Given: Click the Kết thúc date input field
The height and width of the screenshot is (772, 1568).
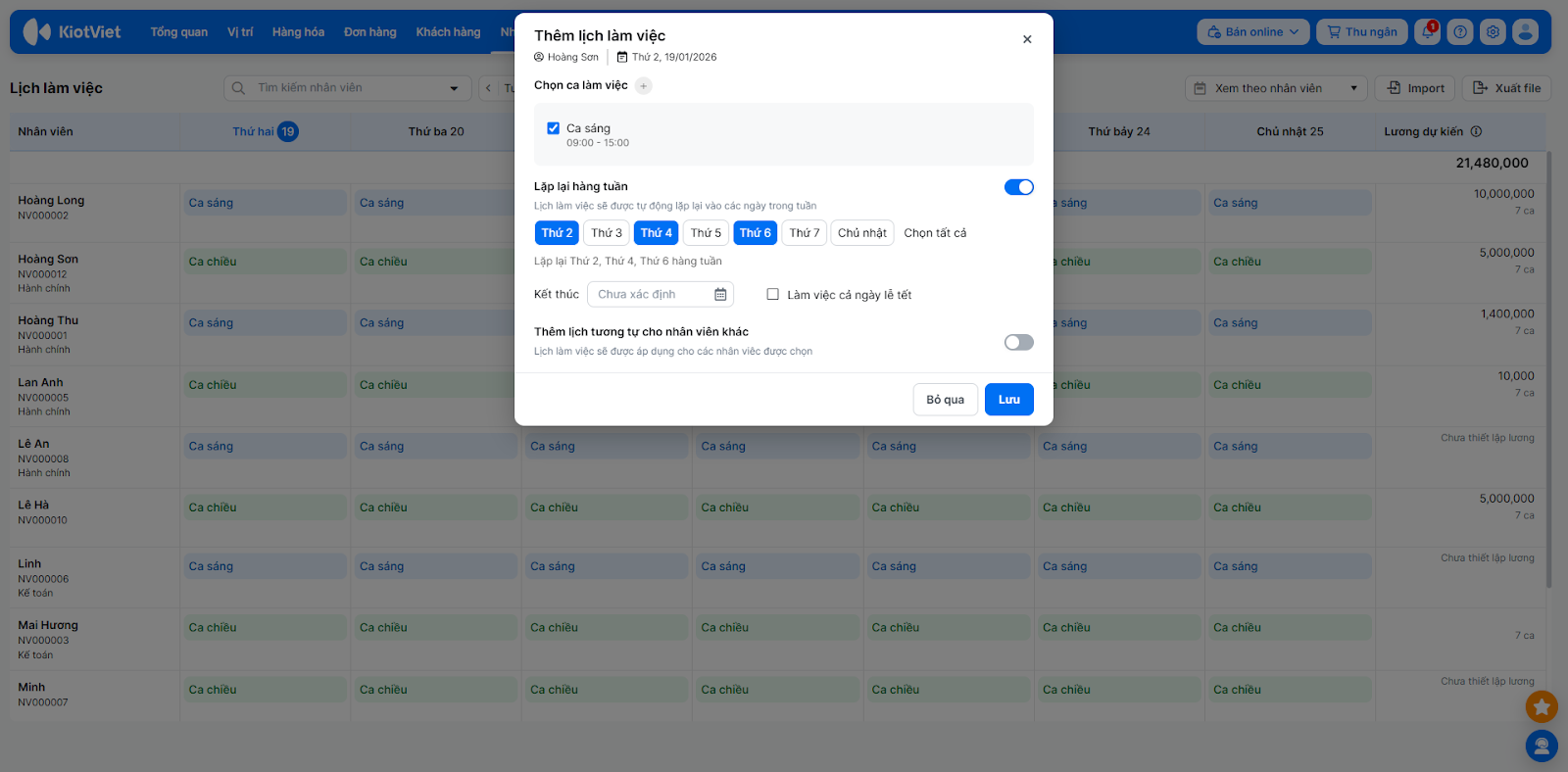Looking at the screenshot, I should (661, 295).
